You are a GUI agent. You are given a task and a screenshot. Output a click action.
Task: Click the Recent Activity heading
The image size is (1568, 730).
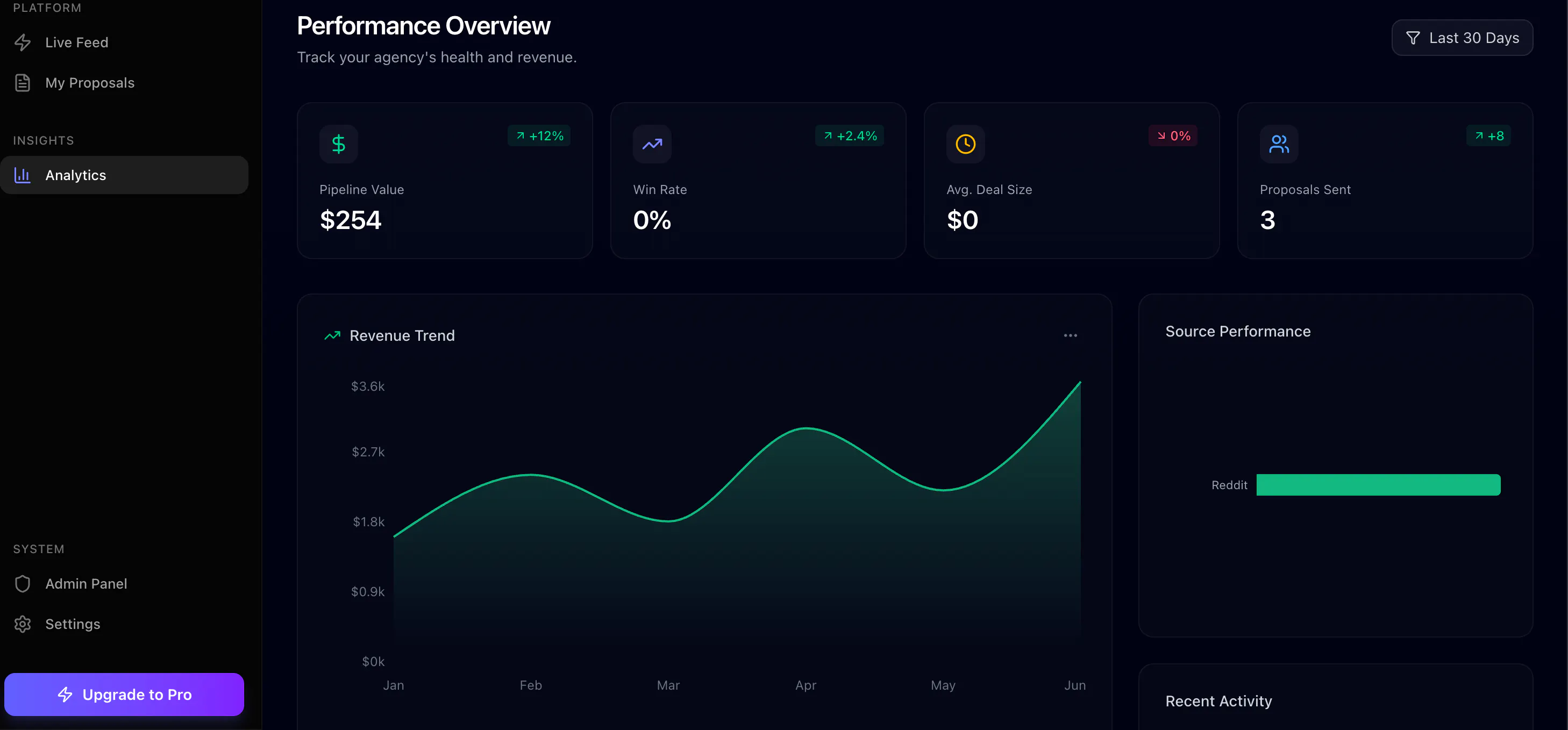click(1218, 702)
